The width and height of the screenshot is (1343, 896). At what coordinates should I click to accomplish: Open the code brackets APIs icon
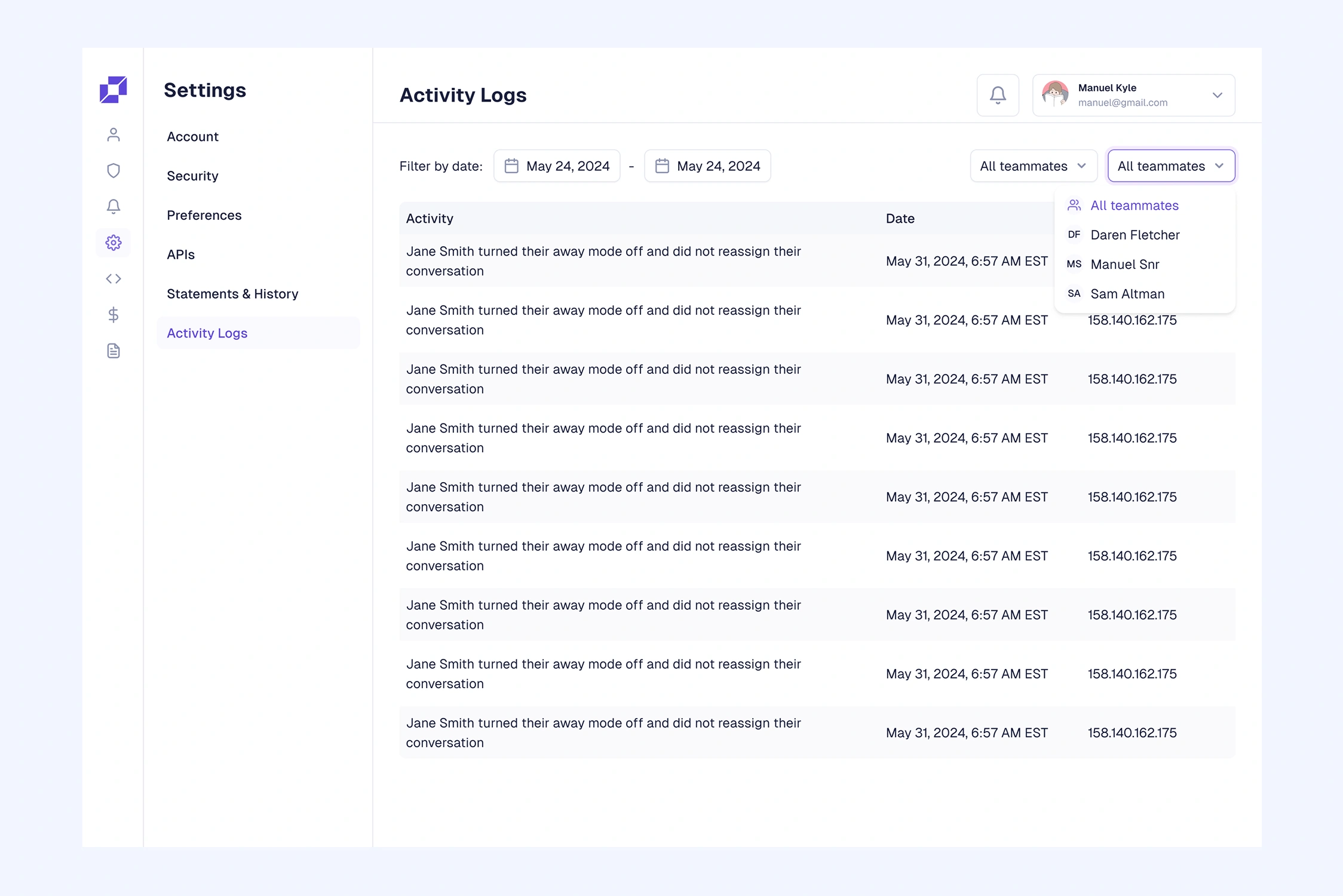(x=113, y=278)
